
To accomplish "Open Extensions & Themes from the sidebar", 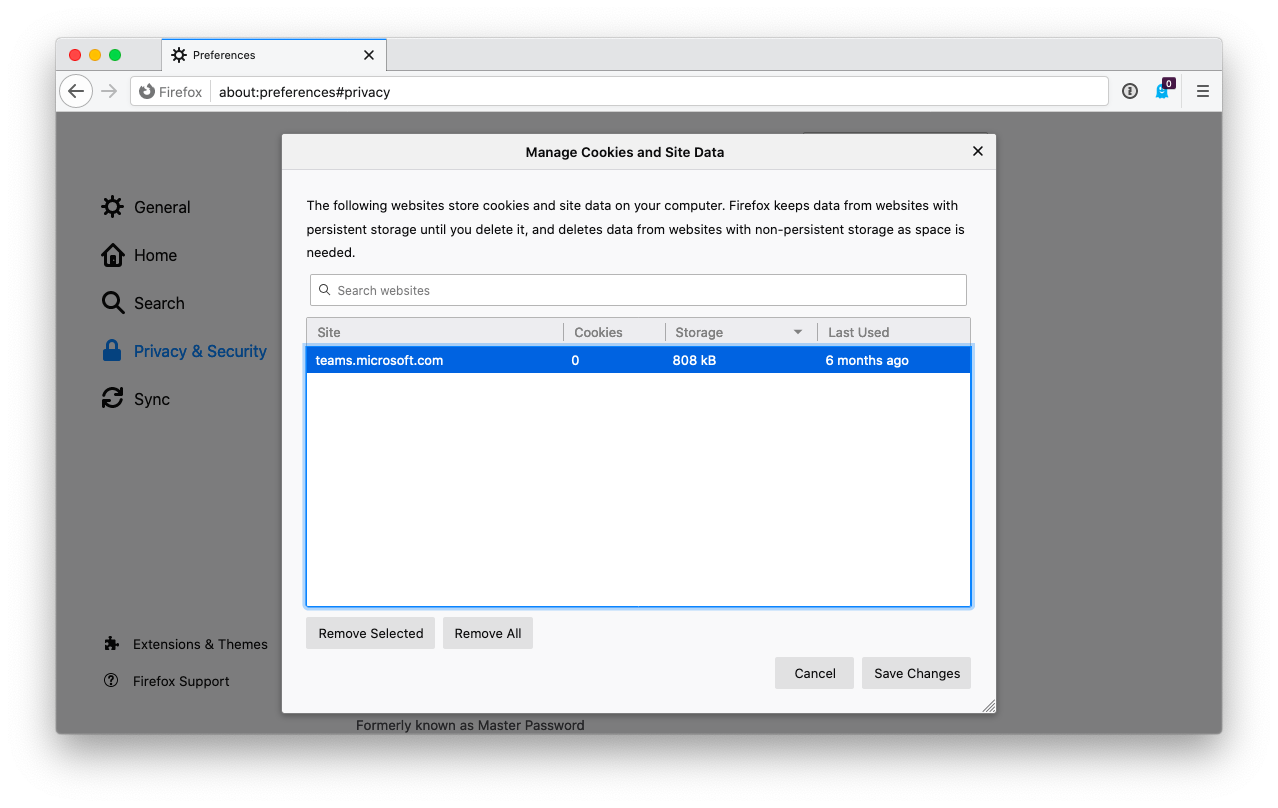I will tap(200, 644).
